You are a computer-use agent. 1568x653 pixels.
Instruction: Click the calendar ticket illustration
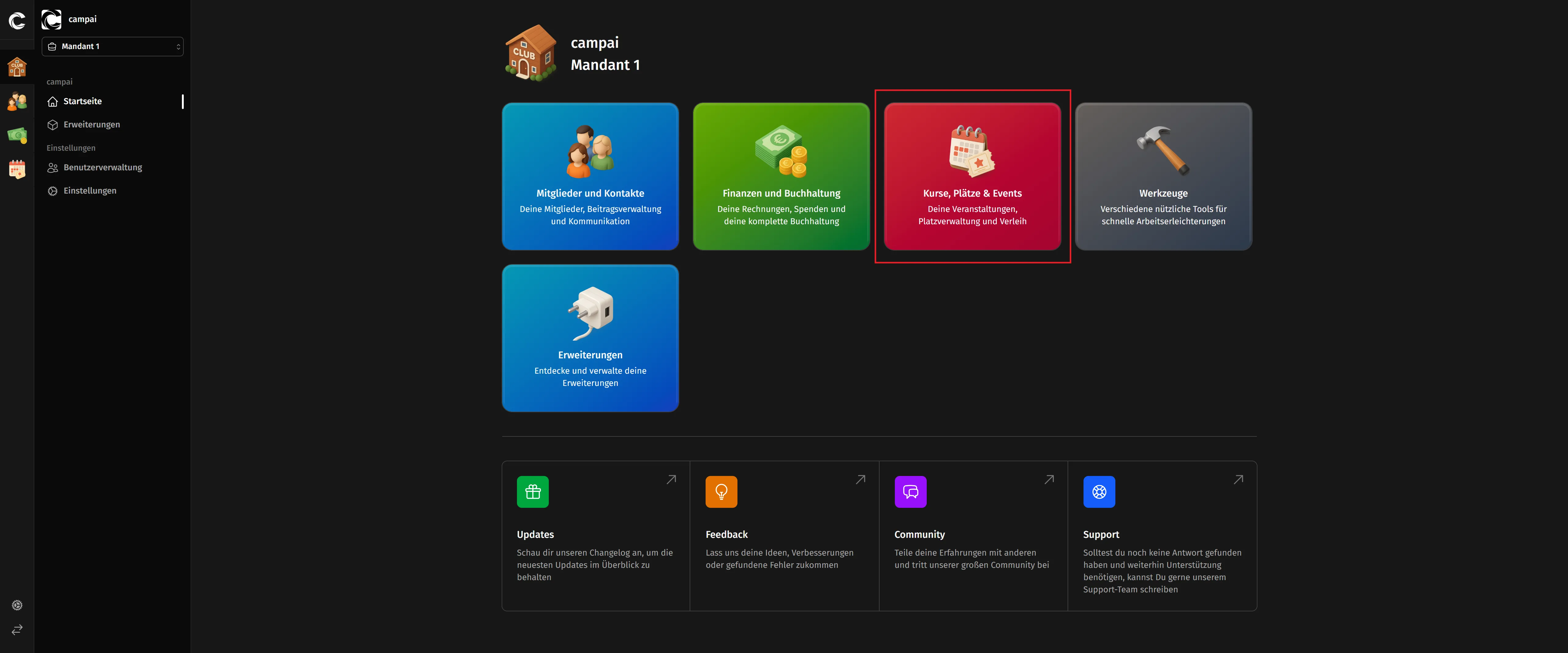(x=972, y=151)
